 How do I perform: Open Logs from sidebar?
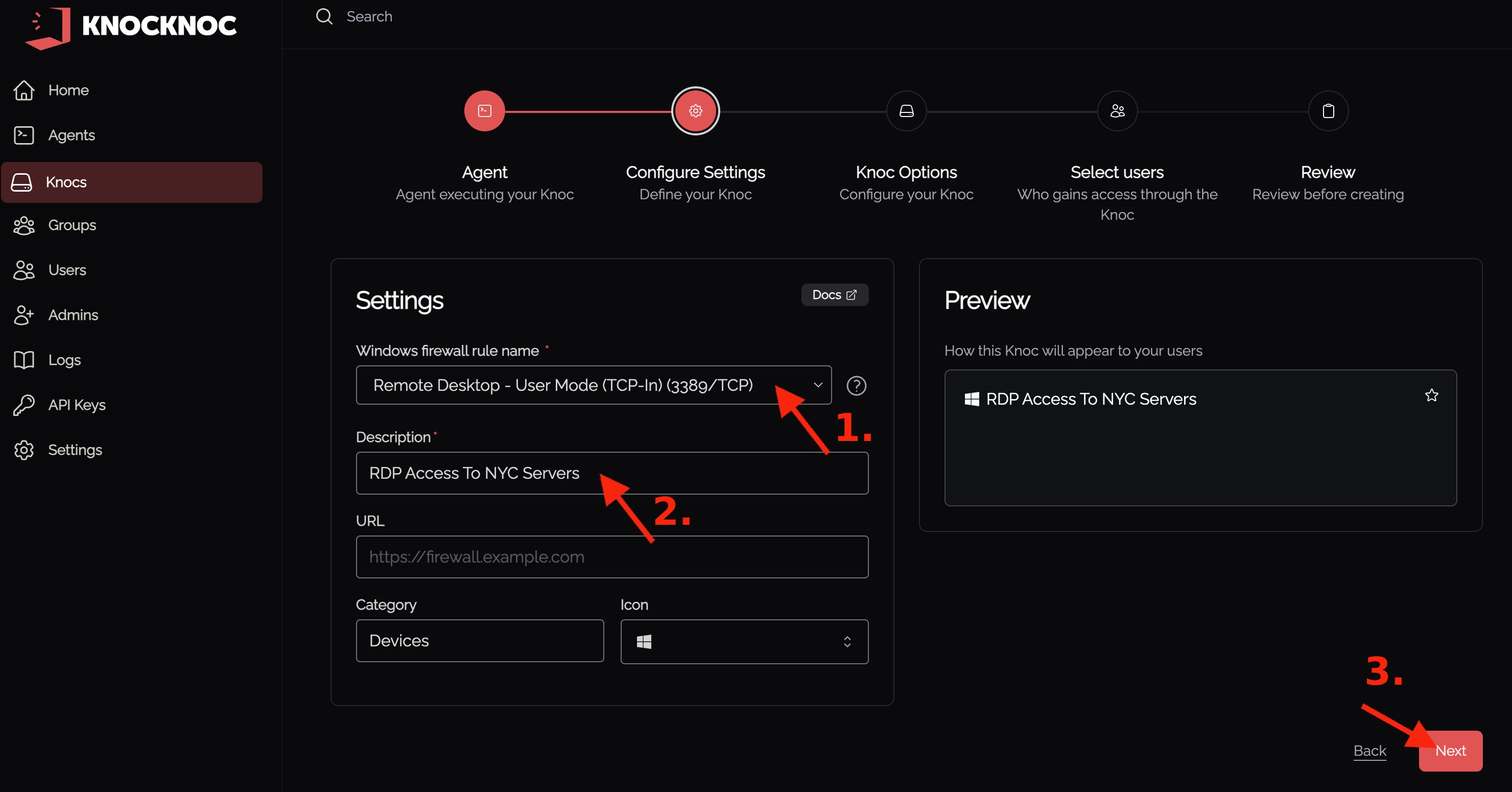64,360
